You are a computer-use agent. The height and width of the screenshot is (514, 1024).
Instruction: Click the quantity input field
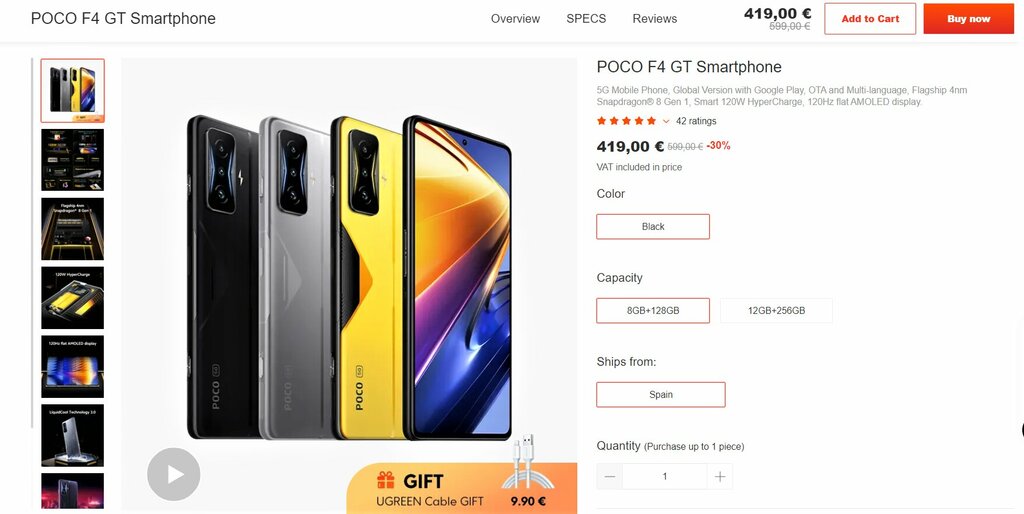(x=664, y=477)
